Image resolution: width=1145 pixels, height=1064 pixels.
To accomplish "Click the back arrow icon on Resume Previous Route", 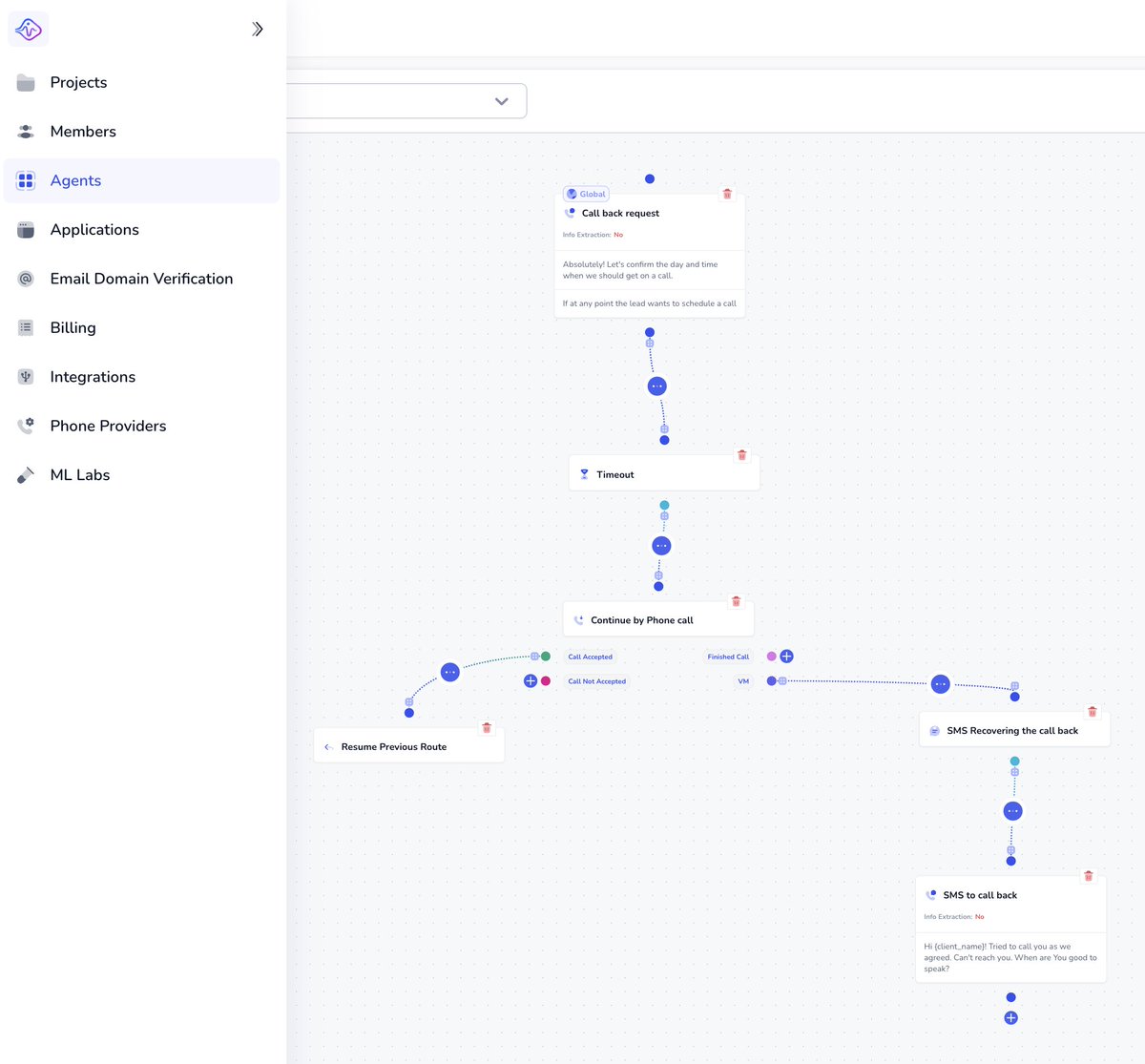I will coord(327,747).
